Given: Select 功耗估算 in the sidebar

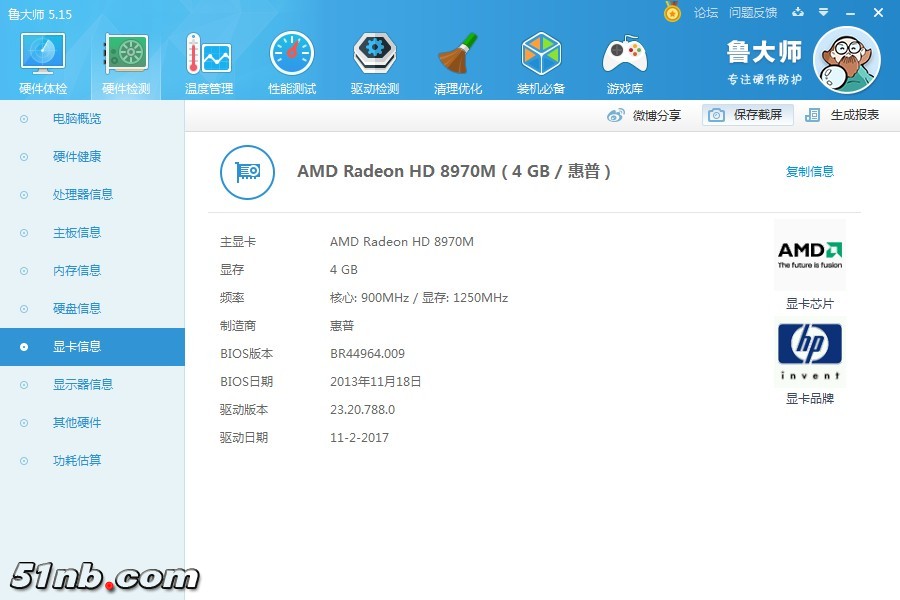Looking at the screenshot, I should [x=77, y=461].
